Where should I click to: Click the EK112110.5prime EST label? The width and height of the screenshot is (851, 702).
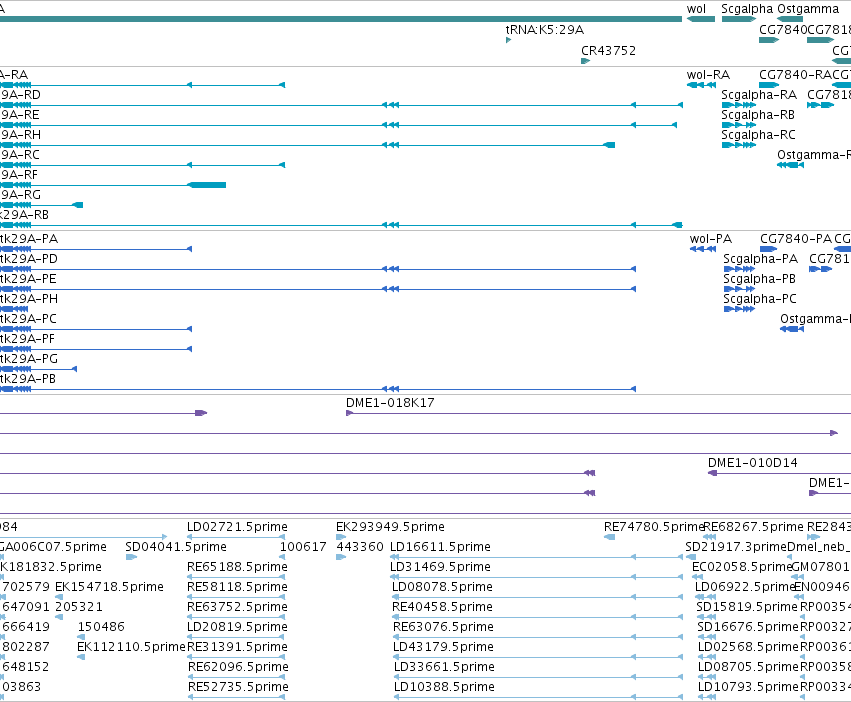pyautogui.click(x=131, y=647)
